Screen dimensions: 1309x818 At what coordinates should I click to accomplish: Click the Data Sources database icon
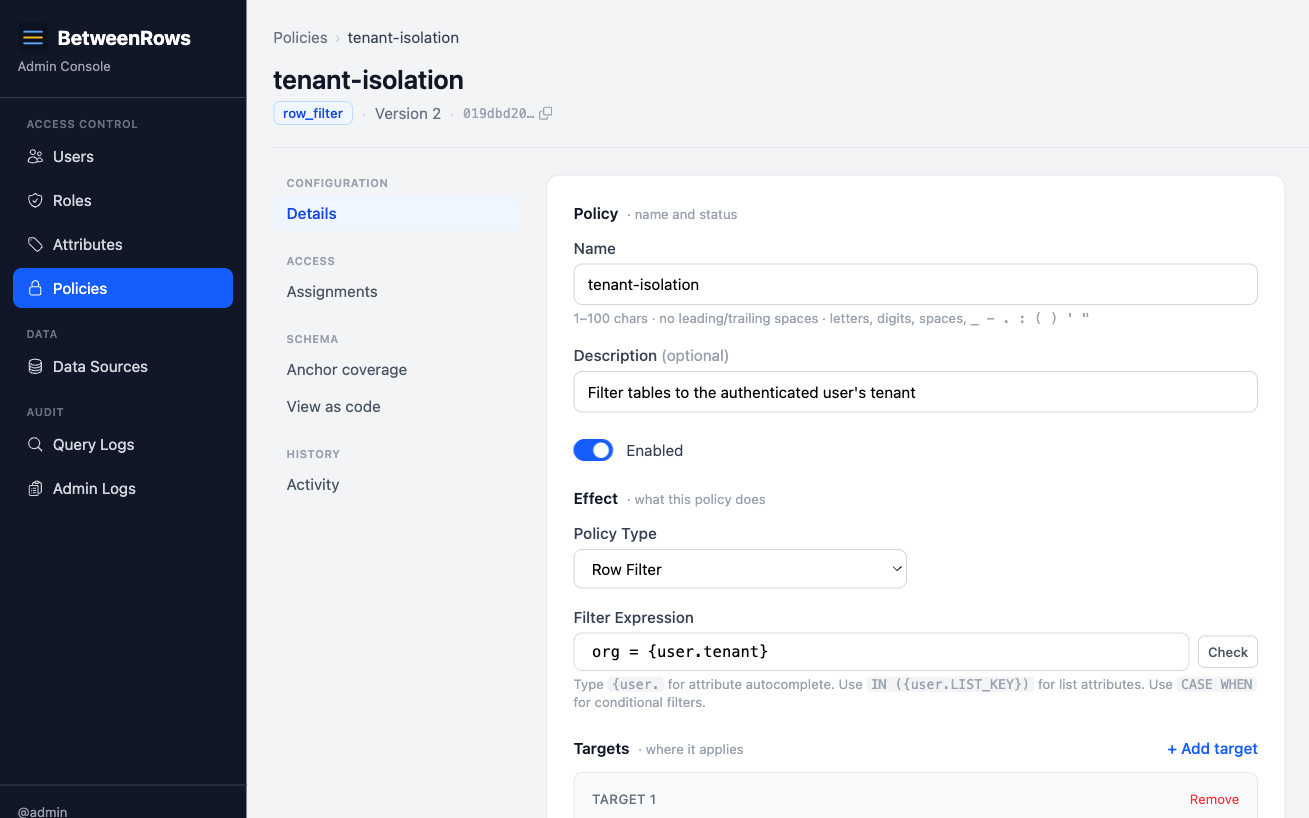pyautogui.click(x=35, y=367)
